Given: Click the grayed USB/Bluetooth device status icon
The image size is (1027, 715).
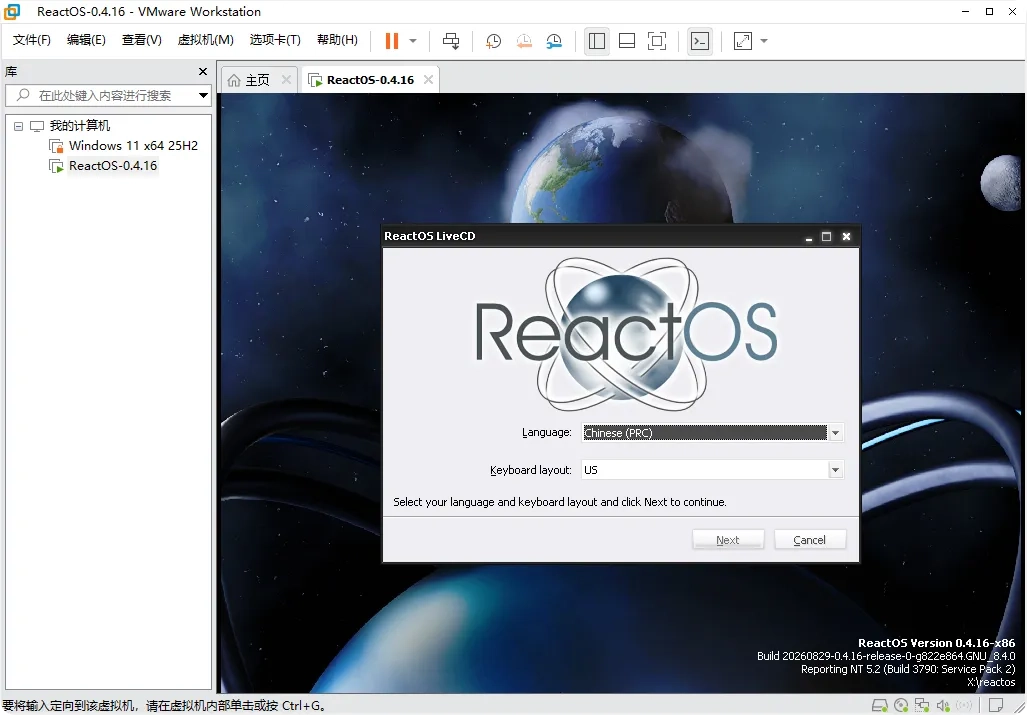Looking at the screenshot, I should click(x=963, y=706).
